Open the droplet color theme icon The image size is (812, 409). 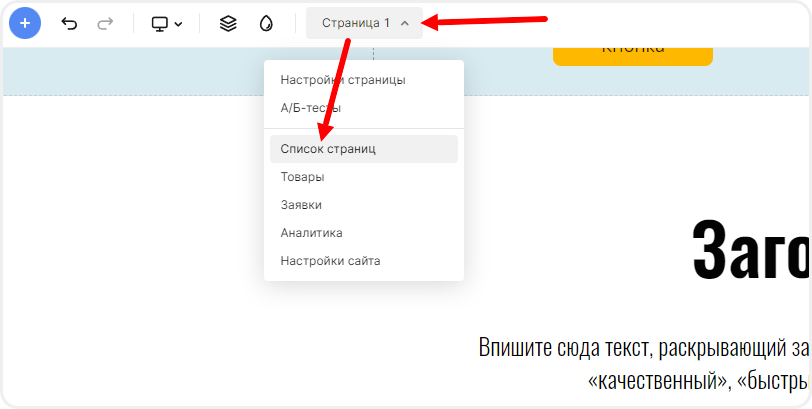pyautogui.click(x=265, y=23)
